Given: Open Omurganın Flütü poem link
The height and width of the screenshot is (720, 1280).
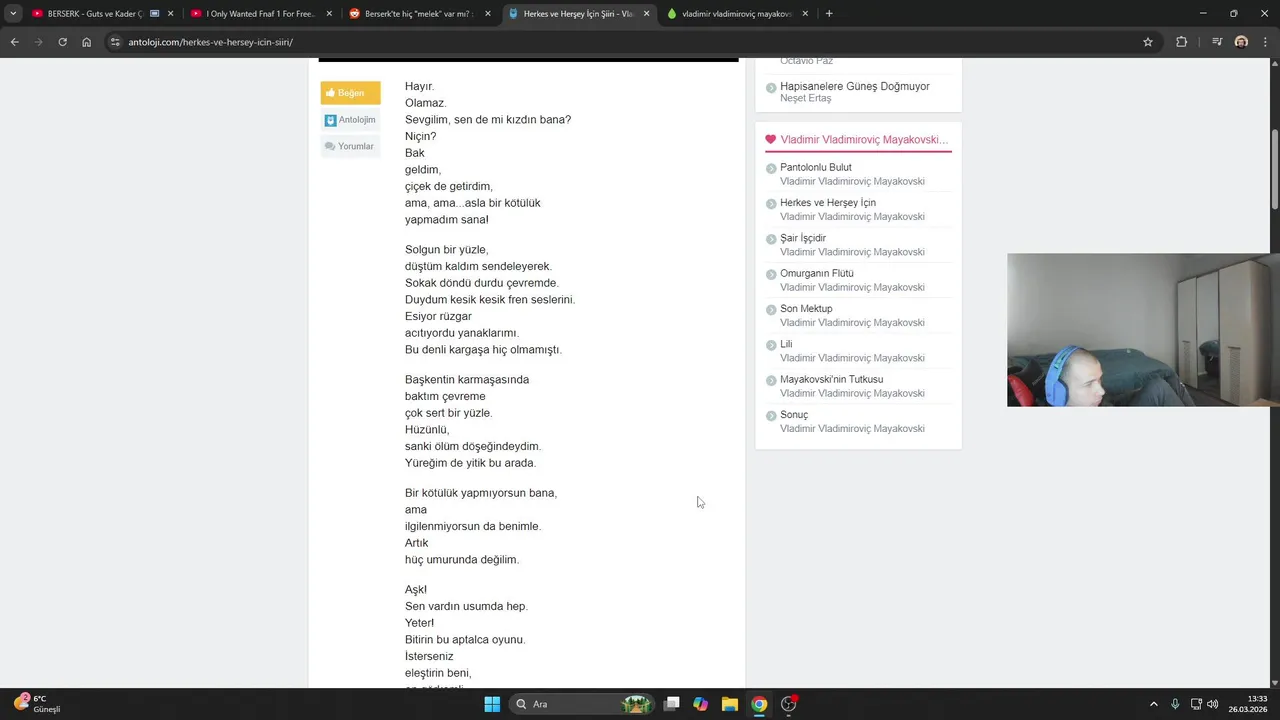Looking at the screenshot, I should point(817,273).
